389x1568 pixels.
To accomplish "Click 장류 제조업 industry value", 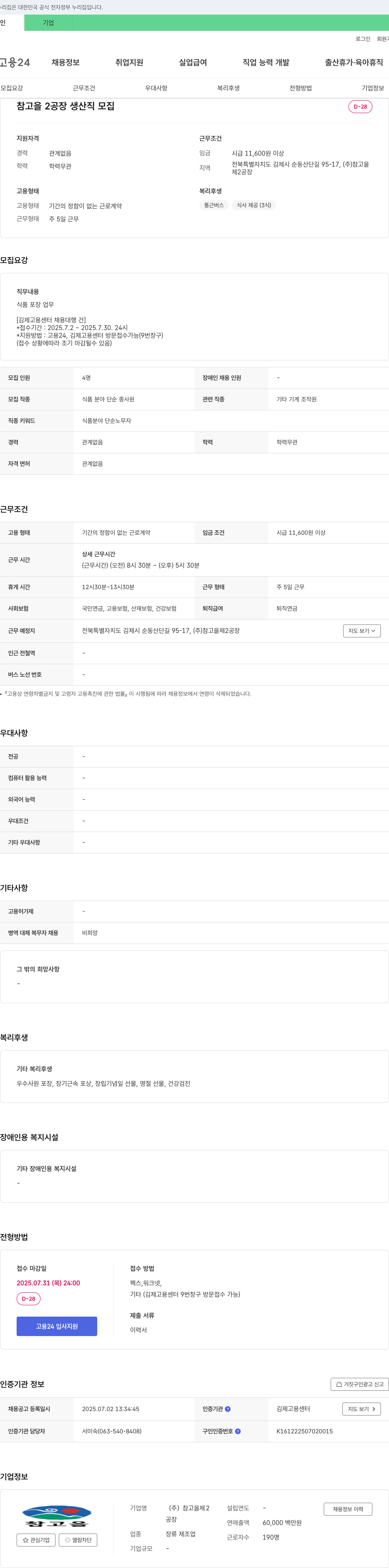I will click(x=181, y=1534).
